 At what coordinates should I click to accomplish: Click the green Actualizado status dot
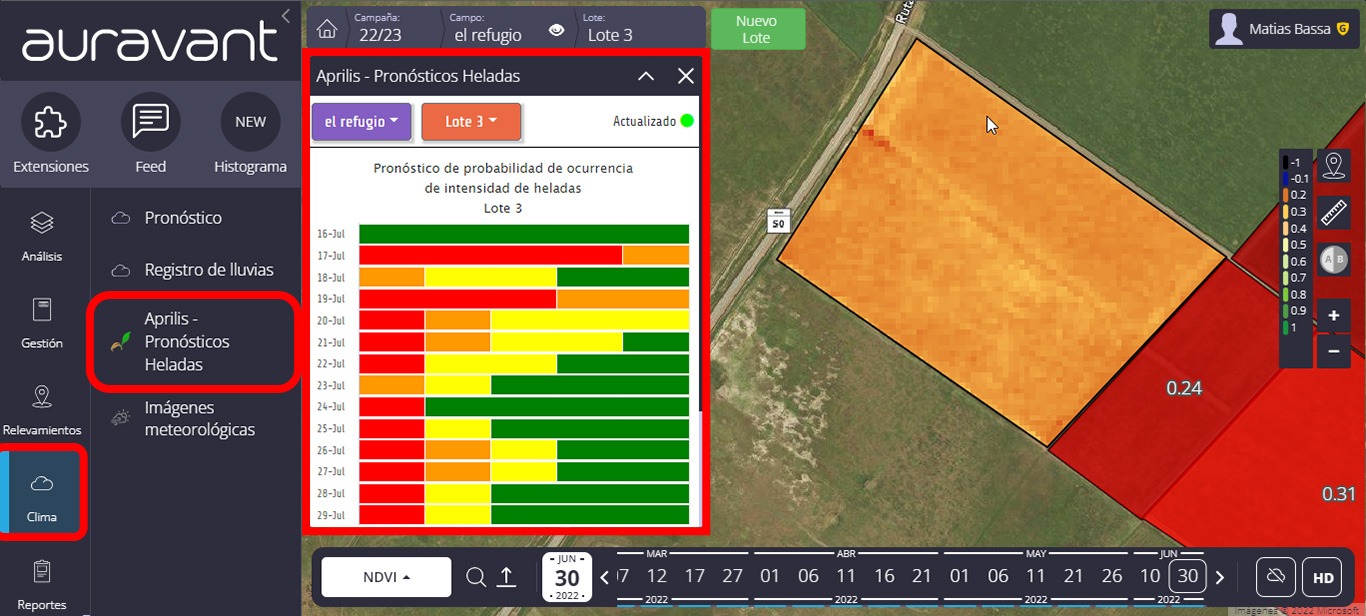point(686,121)
